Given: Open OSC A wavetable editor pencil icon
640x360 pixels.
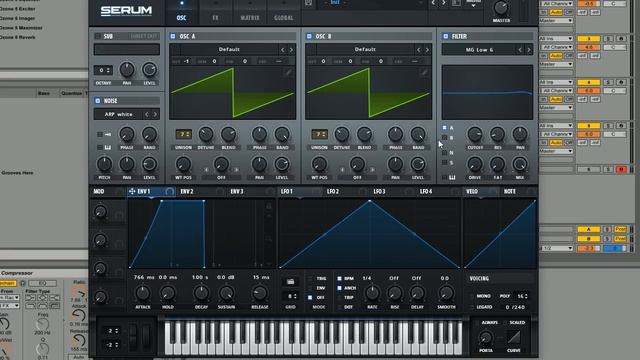Looking at the screenshot, I should click(x=288, y=73).
